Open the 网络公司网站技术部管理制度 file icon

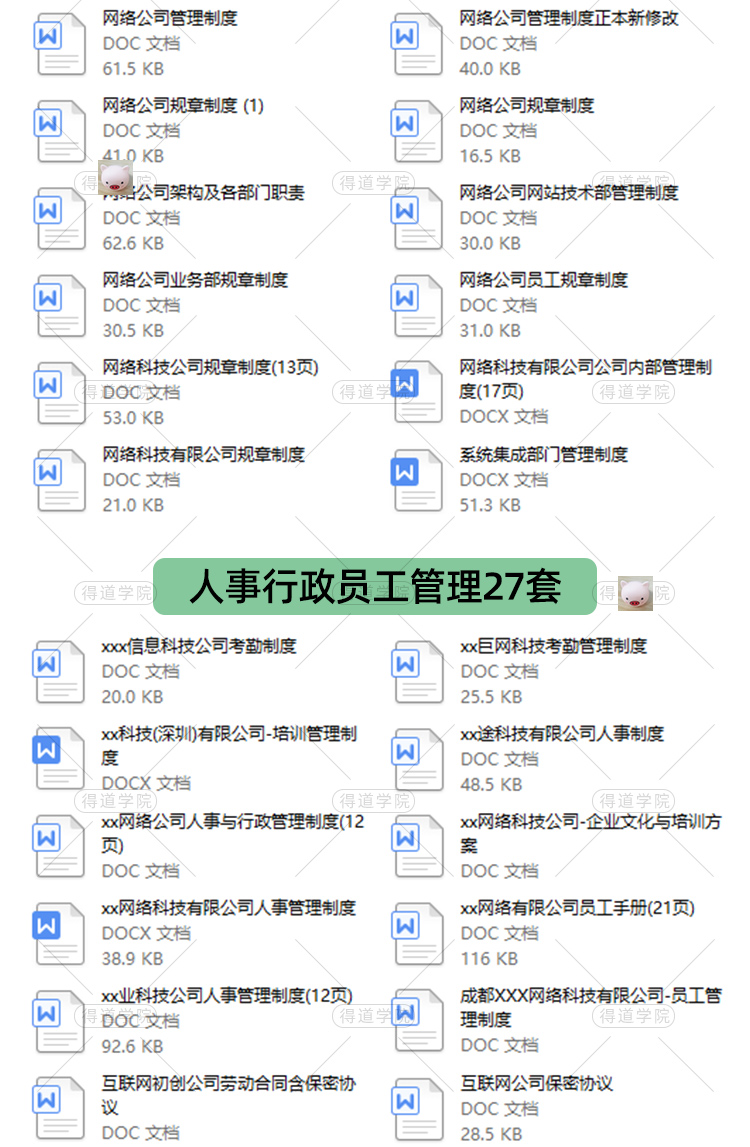pos(417,218)
